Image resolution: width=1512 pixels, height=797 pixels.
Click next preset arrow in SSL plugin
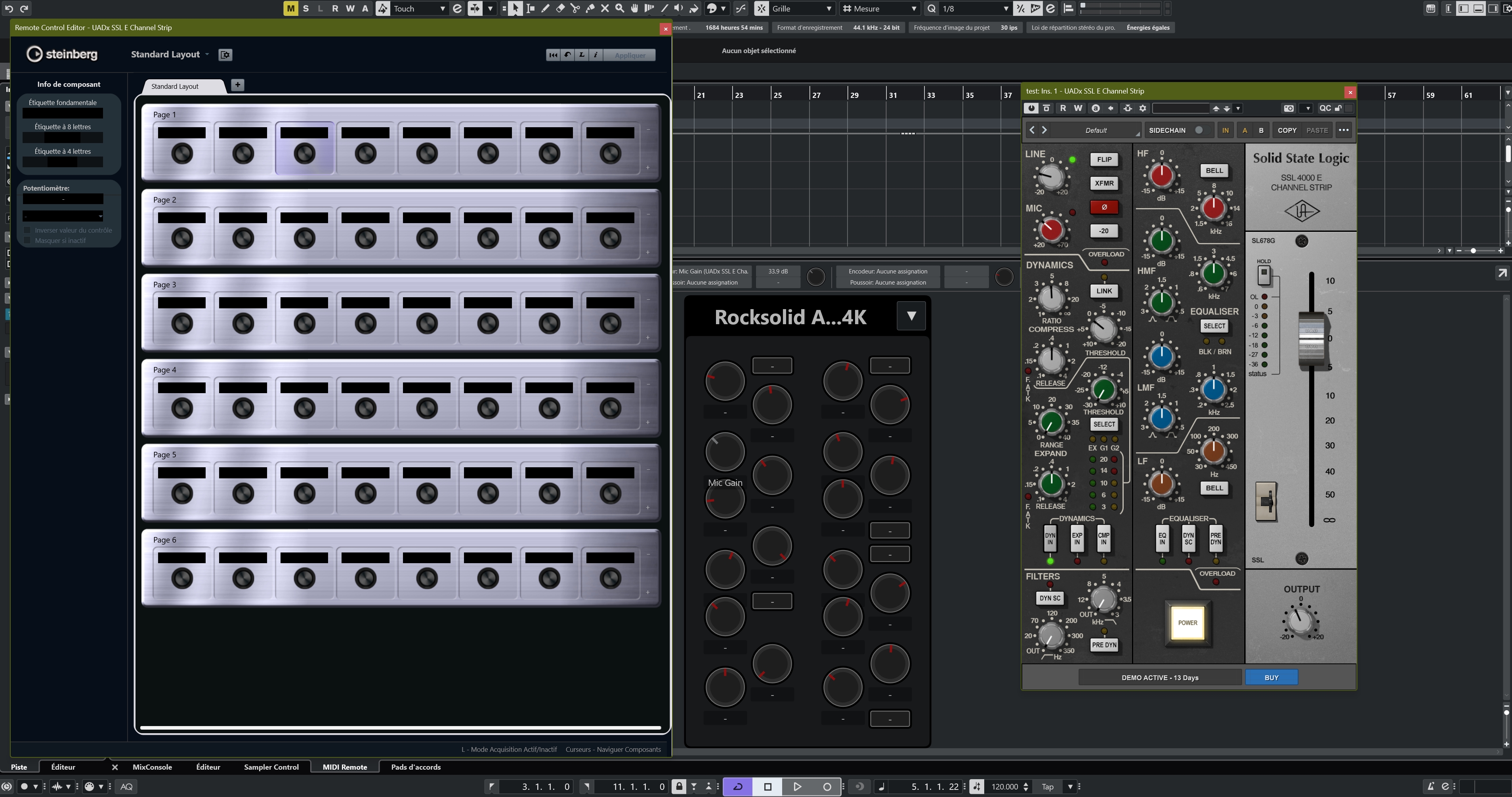tap(1044, 130)
